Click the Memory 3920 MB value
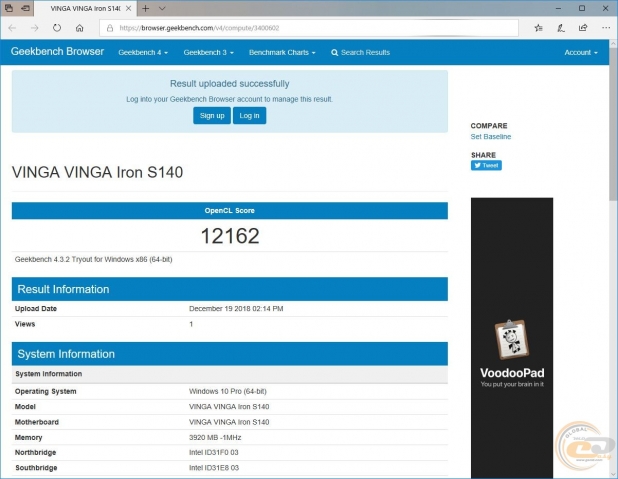The height and width of the screenshot is (479, 618). [215, 438]
